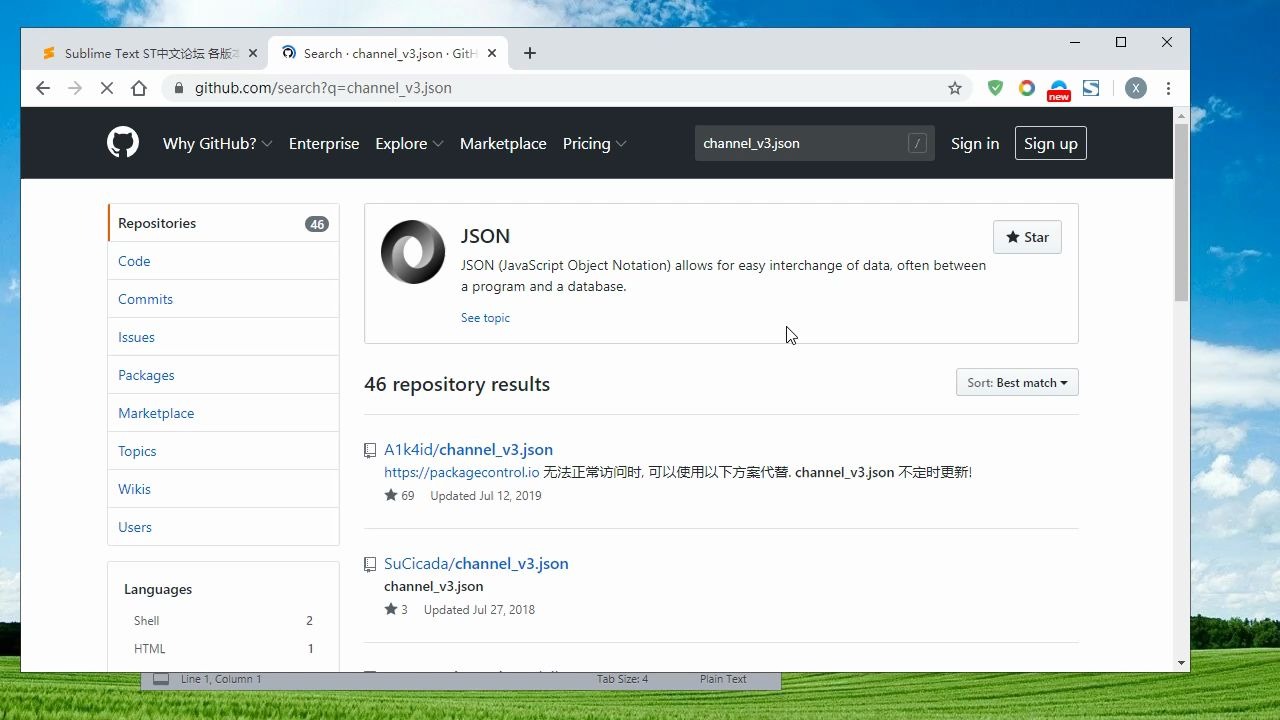Click the repo icon beside SuCicada/channel_v3.json
1280x720 pixels.
tap(370, 564)
